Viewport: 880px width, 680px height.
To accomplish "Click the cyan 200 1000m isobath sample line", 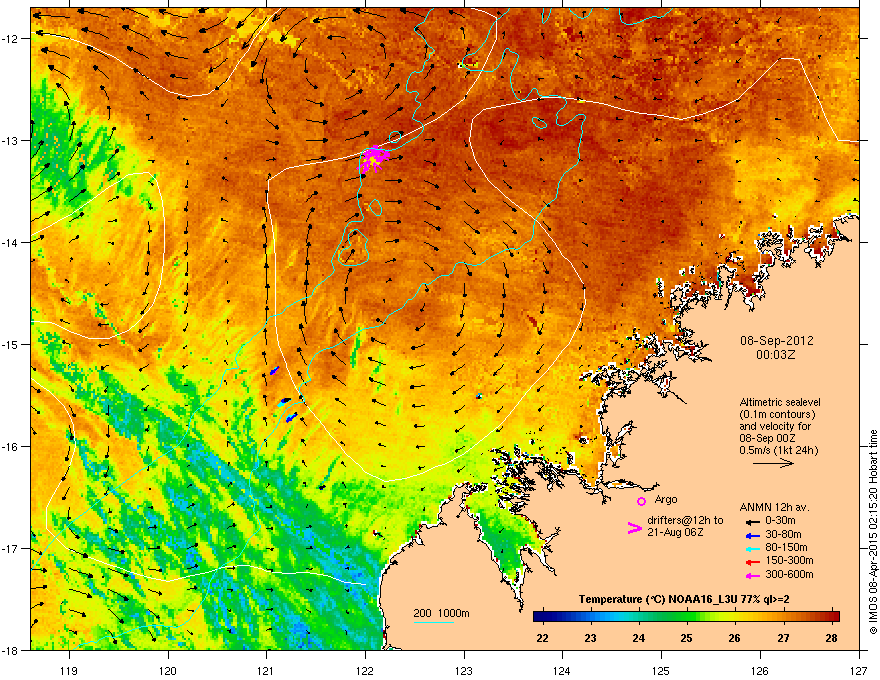I will [433, 622].
